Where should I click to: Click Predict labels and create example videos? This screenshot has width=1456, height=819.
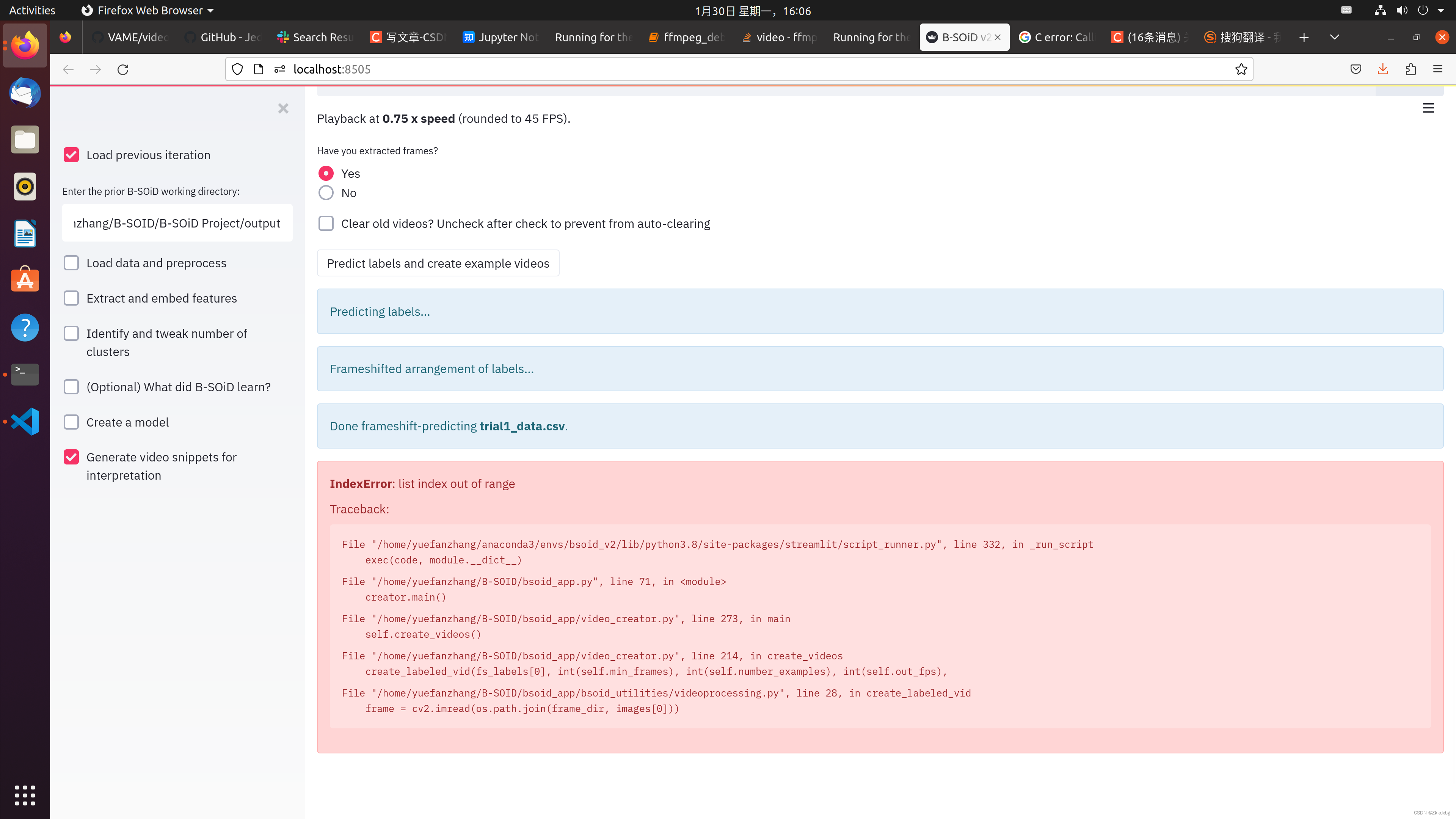pyautogui.click(x=438, y=263)
